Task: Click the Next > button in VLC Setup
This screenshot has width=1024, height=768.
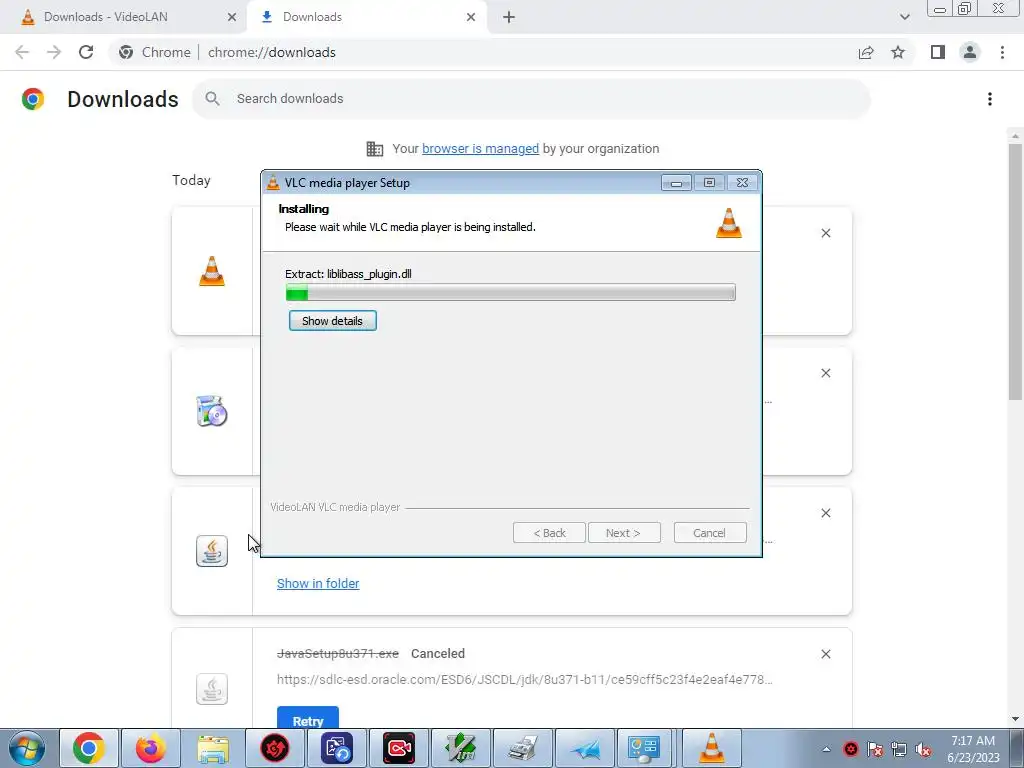Action: click(624, 533)
